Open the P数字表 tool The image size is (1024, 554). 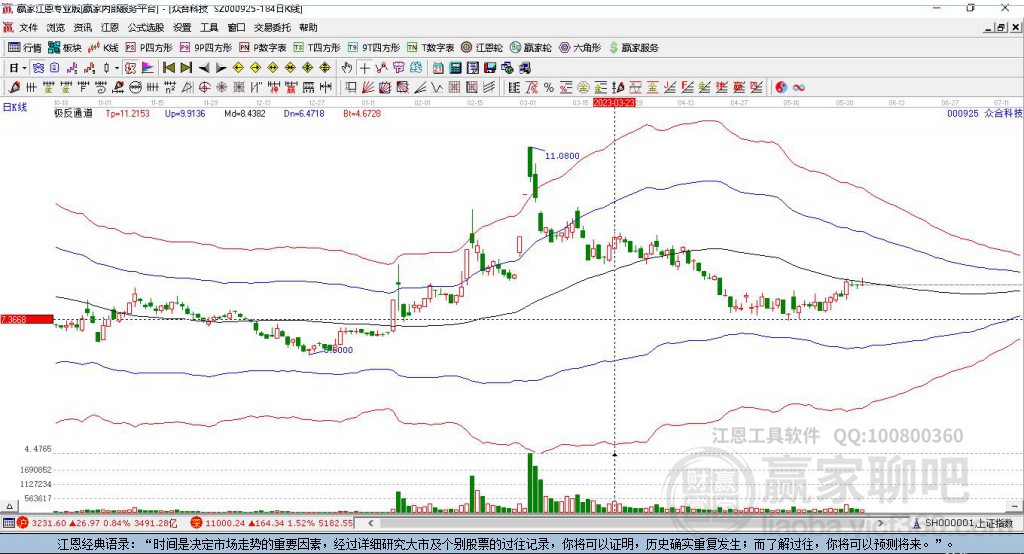pos(263,48)
